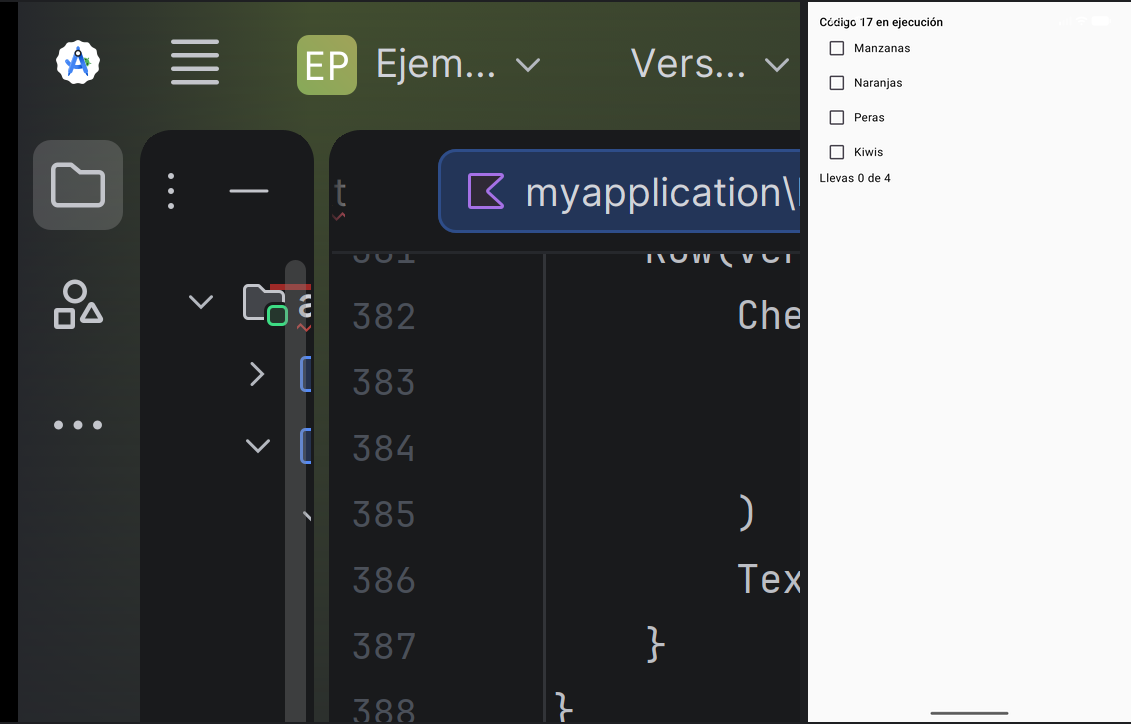Show more tool windows ellipsis
Image resolution: width=1131 pixels, height=724 pixels.
(x=78, y=425)
